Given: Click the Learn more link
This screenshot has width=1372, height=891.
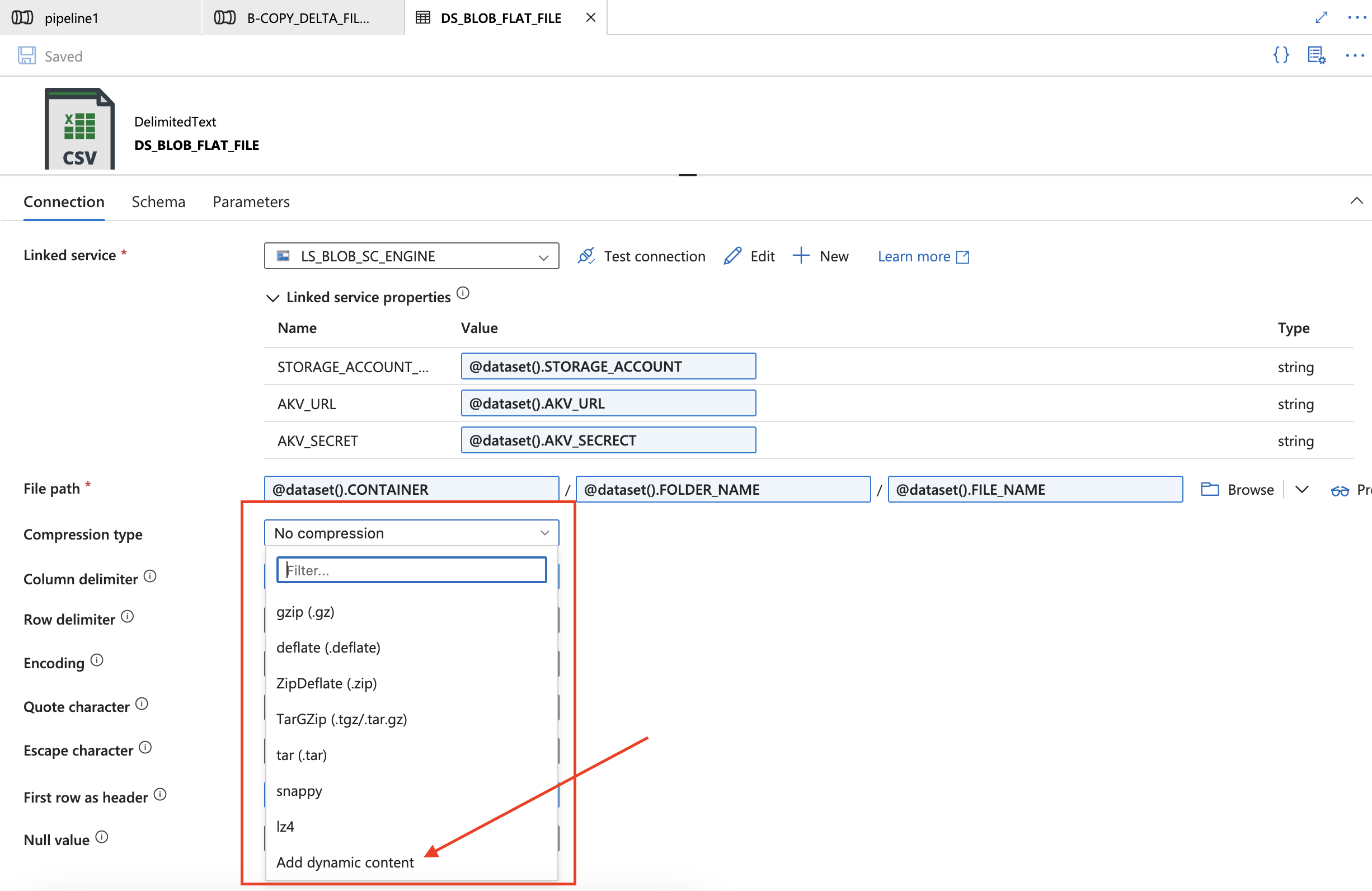Looking at the screenshot, I should click(x=914, y=256).
